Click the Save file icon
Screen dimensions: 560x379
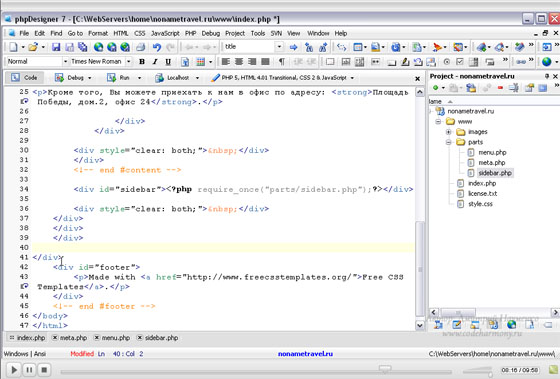56,47
